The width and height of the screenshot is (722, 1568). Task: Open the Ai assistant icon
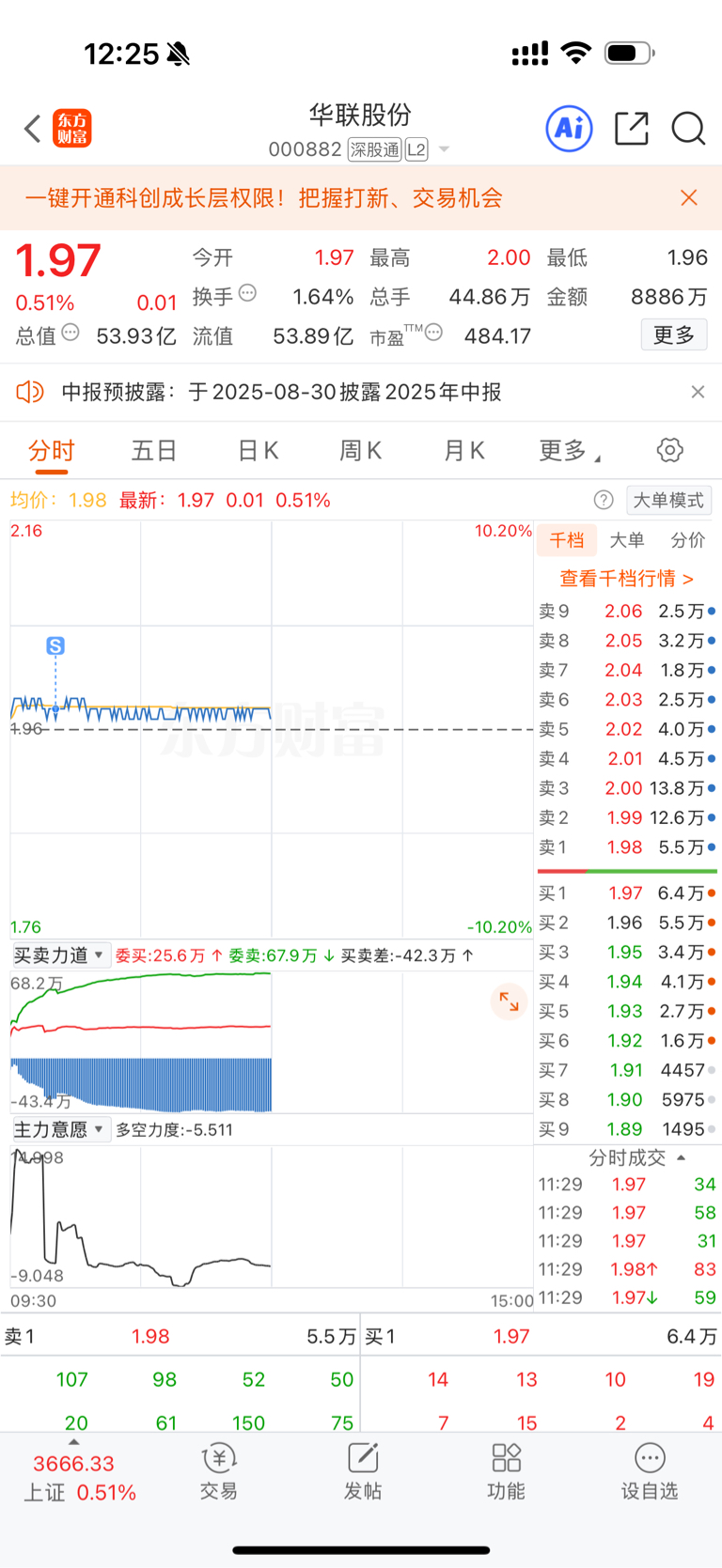[570, 128]
